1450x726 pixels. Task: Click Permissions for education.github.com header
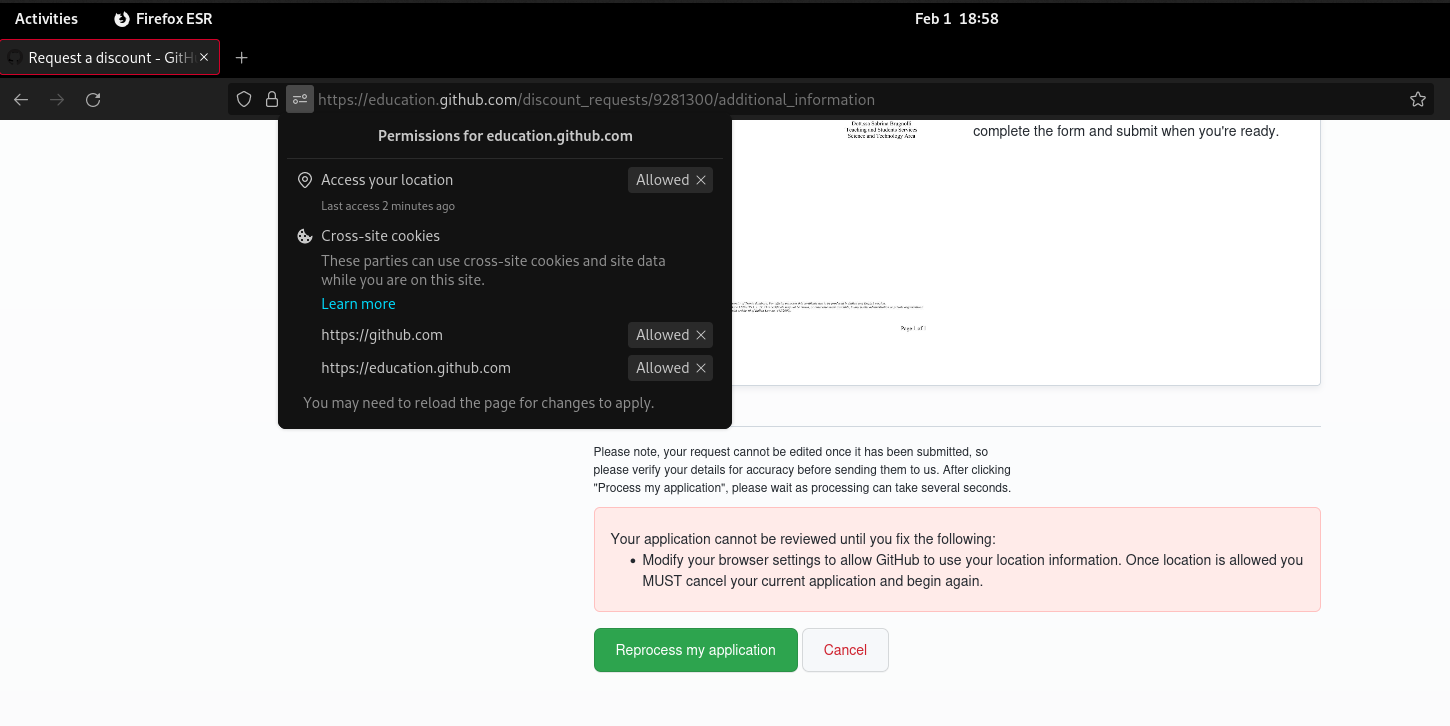click(505, 136)
